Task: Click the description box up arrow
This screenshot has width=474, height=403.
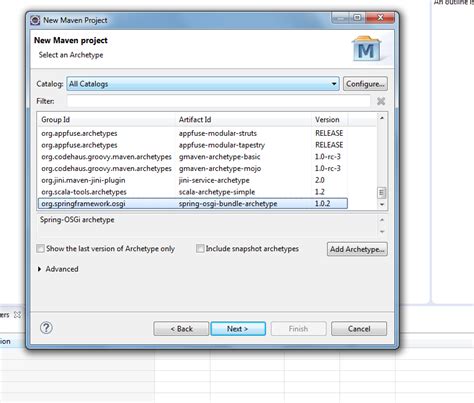Action: pyautogui.click(x=382, y=220)
